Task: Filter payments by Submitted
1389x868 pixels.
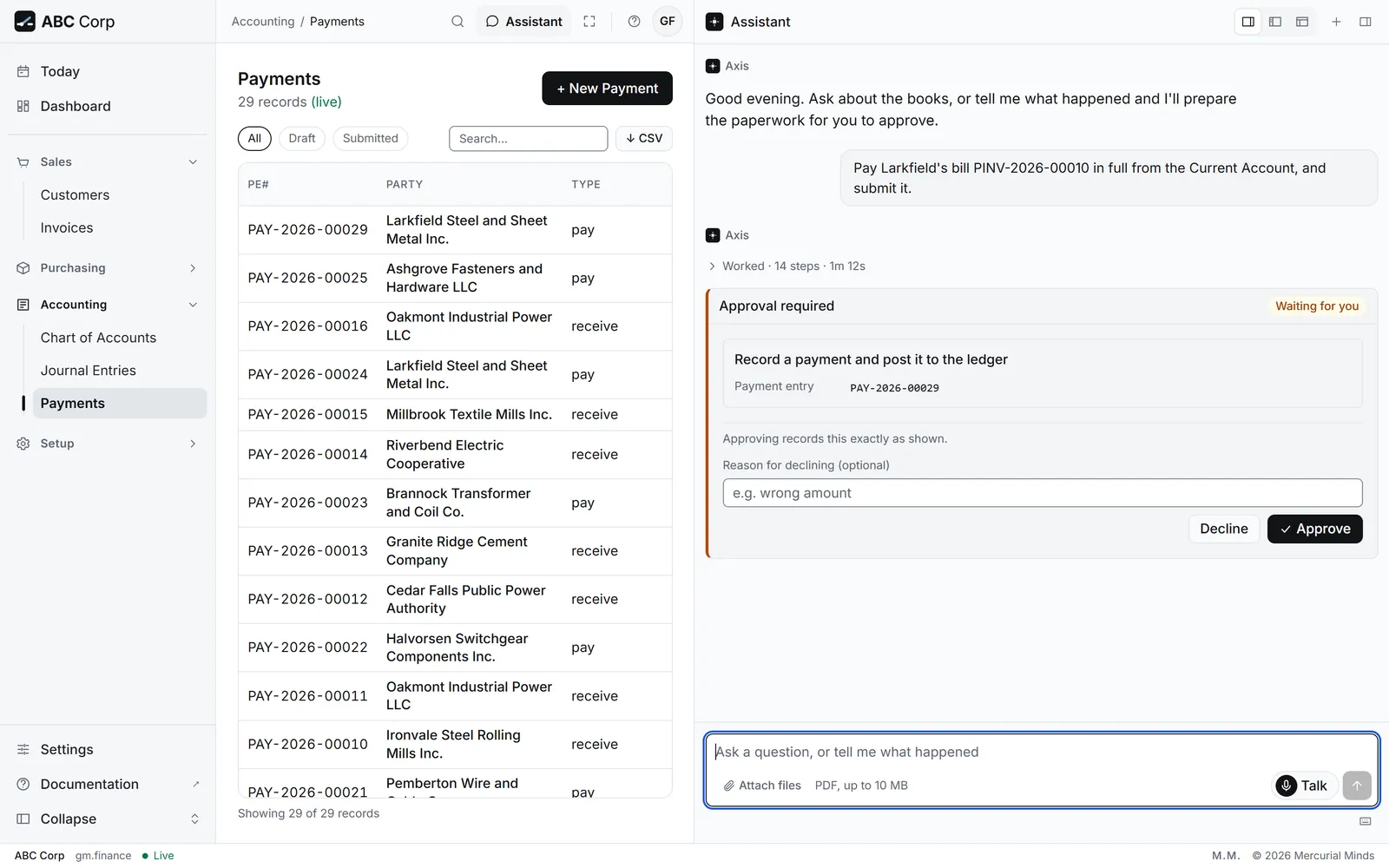Action: [371, 138]
